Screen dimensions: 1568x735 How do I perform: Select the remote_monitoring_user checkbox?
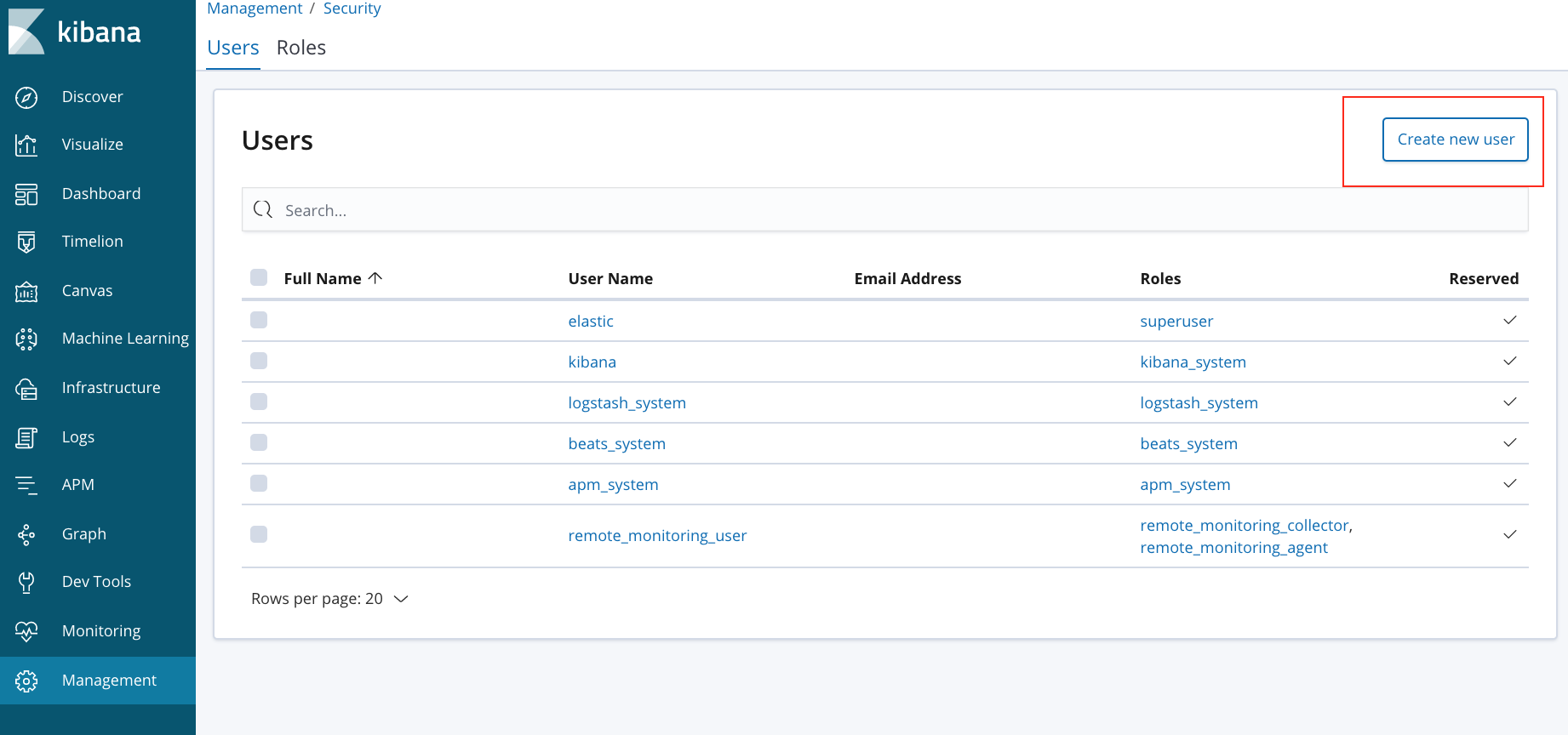coord(259,534)
